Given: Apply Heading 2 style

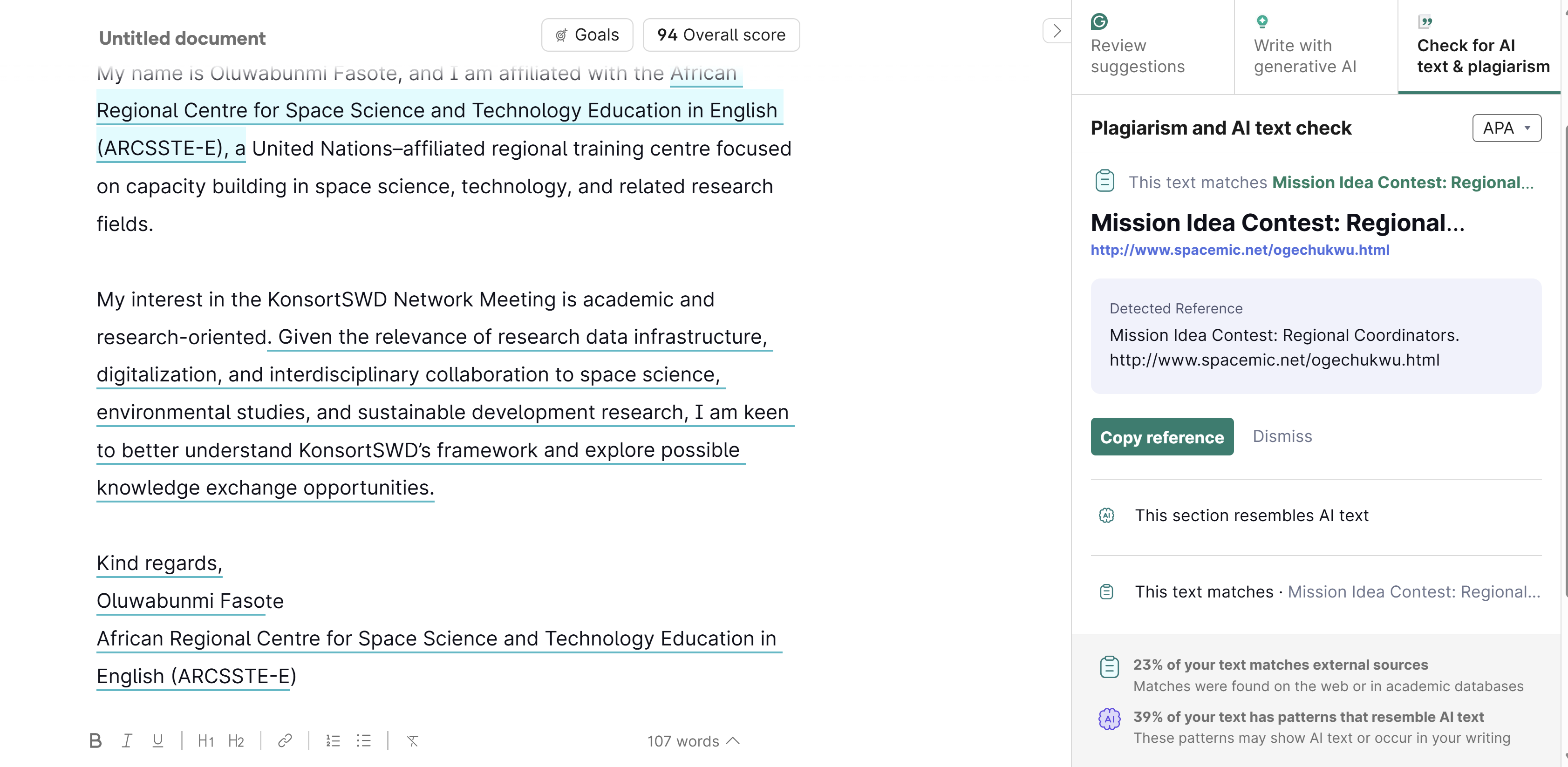Looking at the screenshot, I should (x=236, y=741).
